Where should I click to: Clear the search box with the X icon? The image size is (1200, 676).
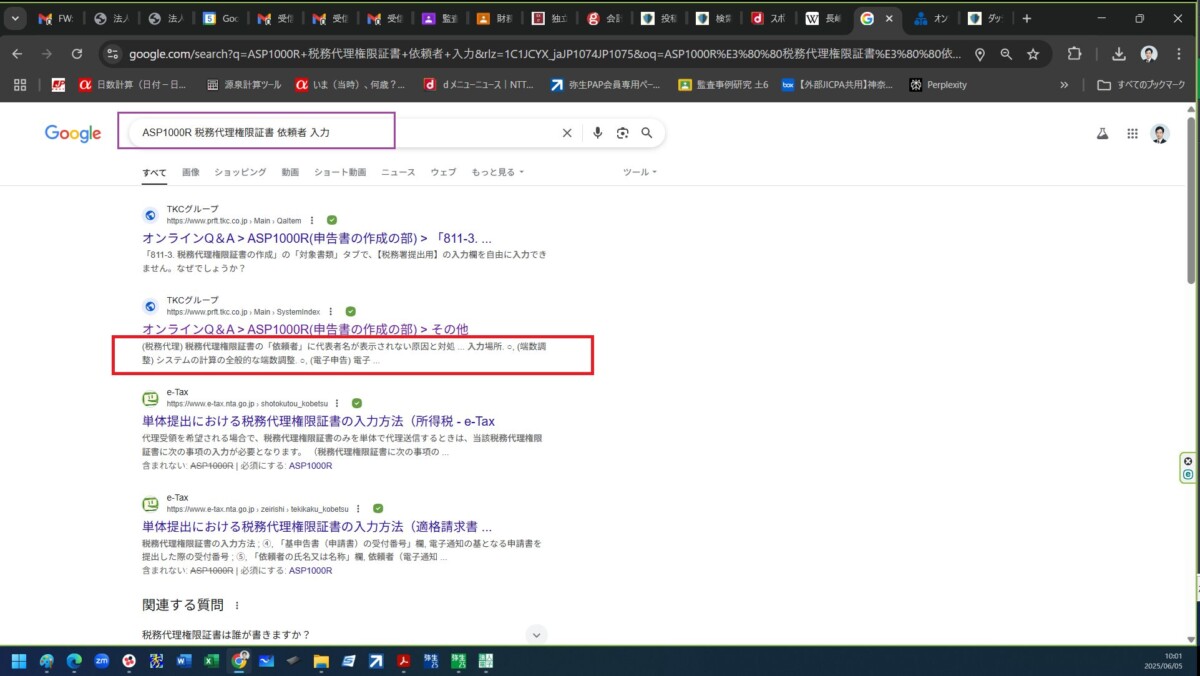567,133
